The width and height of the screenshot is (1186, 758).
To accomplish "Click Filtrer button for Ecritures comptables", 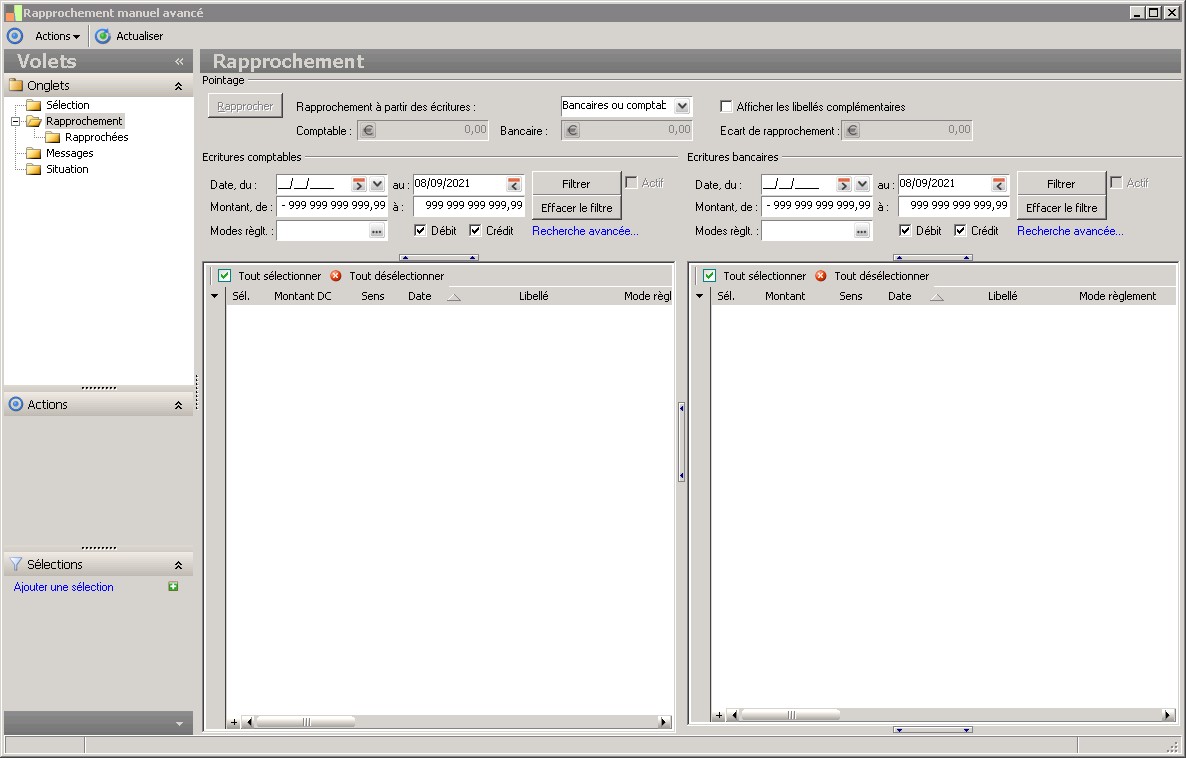I will [576, 184].
